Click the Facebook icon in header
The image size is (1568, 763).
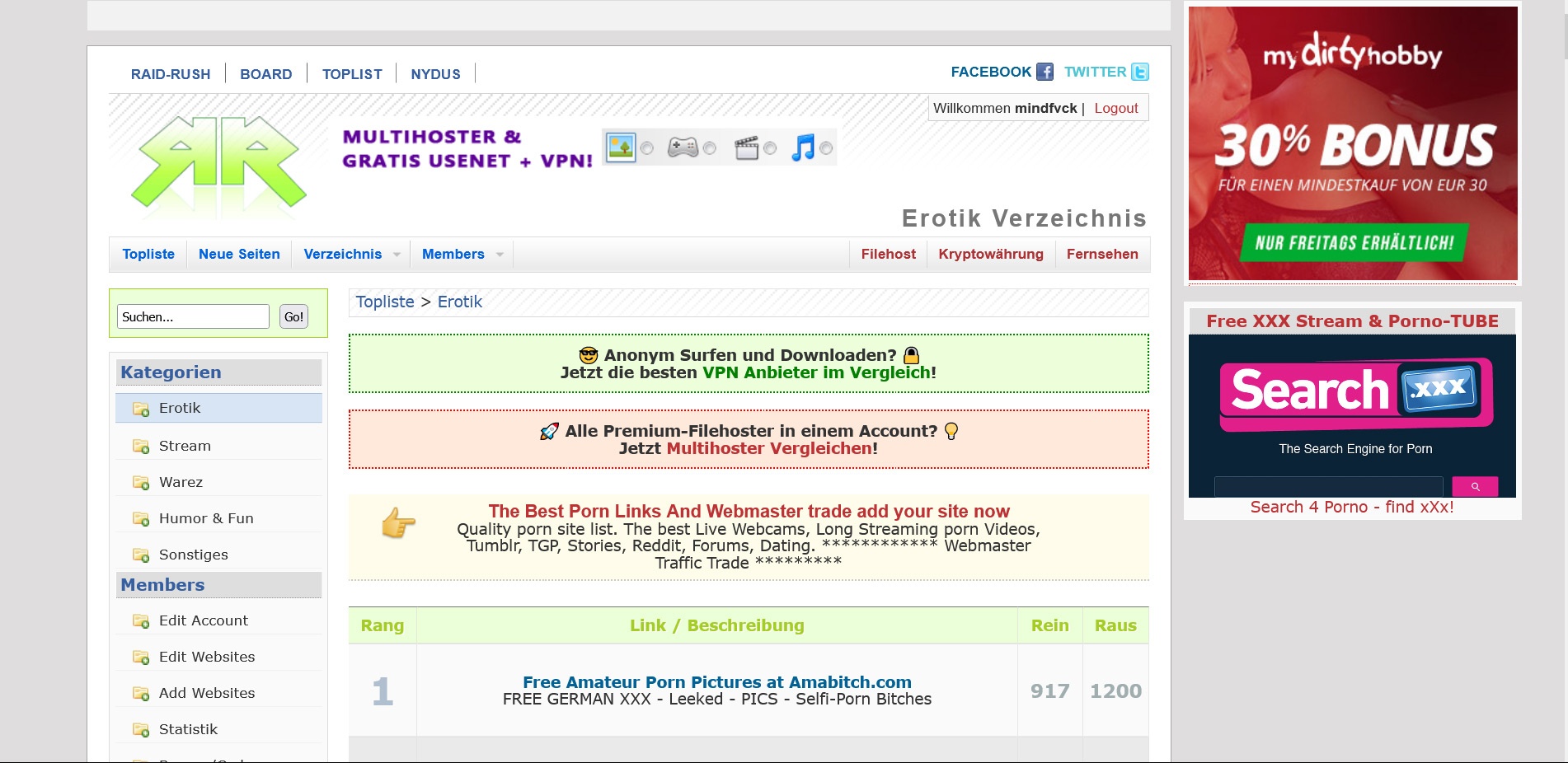point(1045,72)
